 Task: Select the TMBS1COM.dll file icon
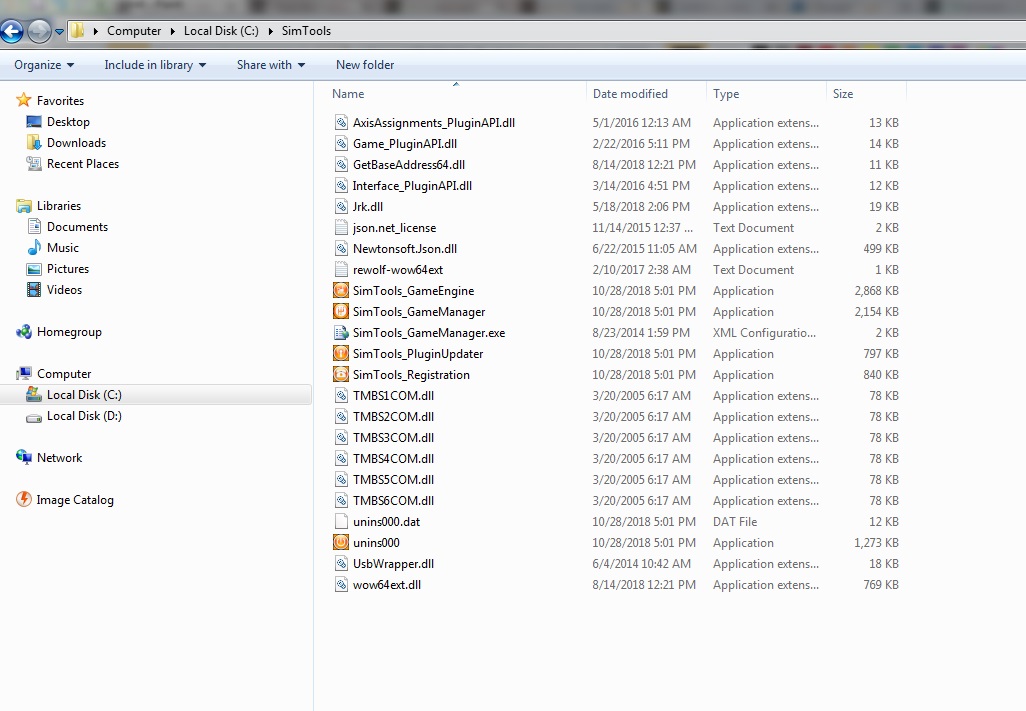point(341,395)
